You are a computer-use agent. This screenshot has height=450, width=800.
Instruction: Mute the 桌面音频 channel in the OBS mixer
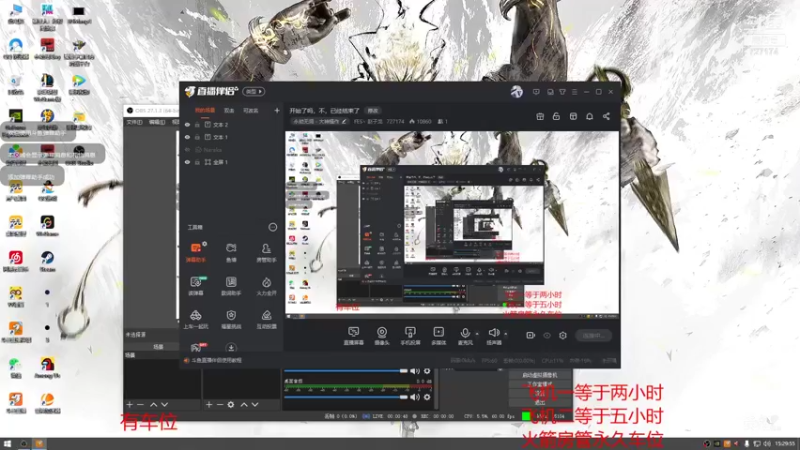coord(415,397)
